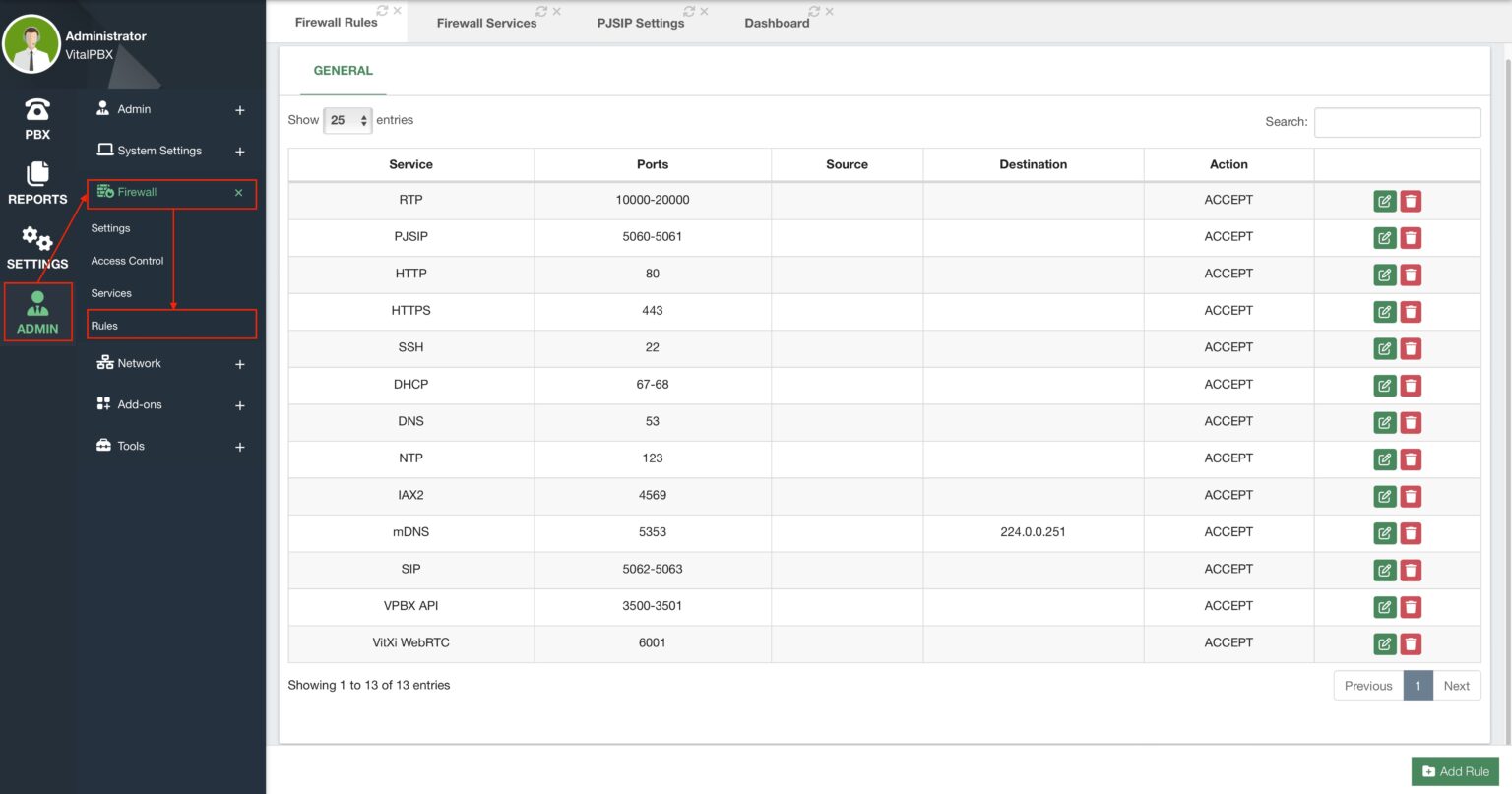Focus the Search input field
Screen dimensions: 1512x794
1398,122
